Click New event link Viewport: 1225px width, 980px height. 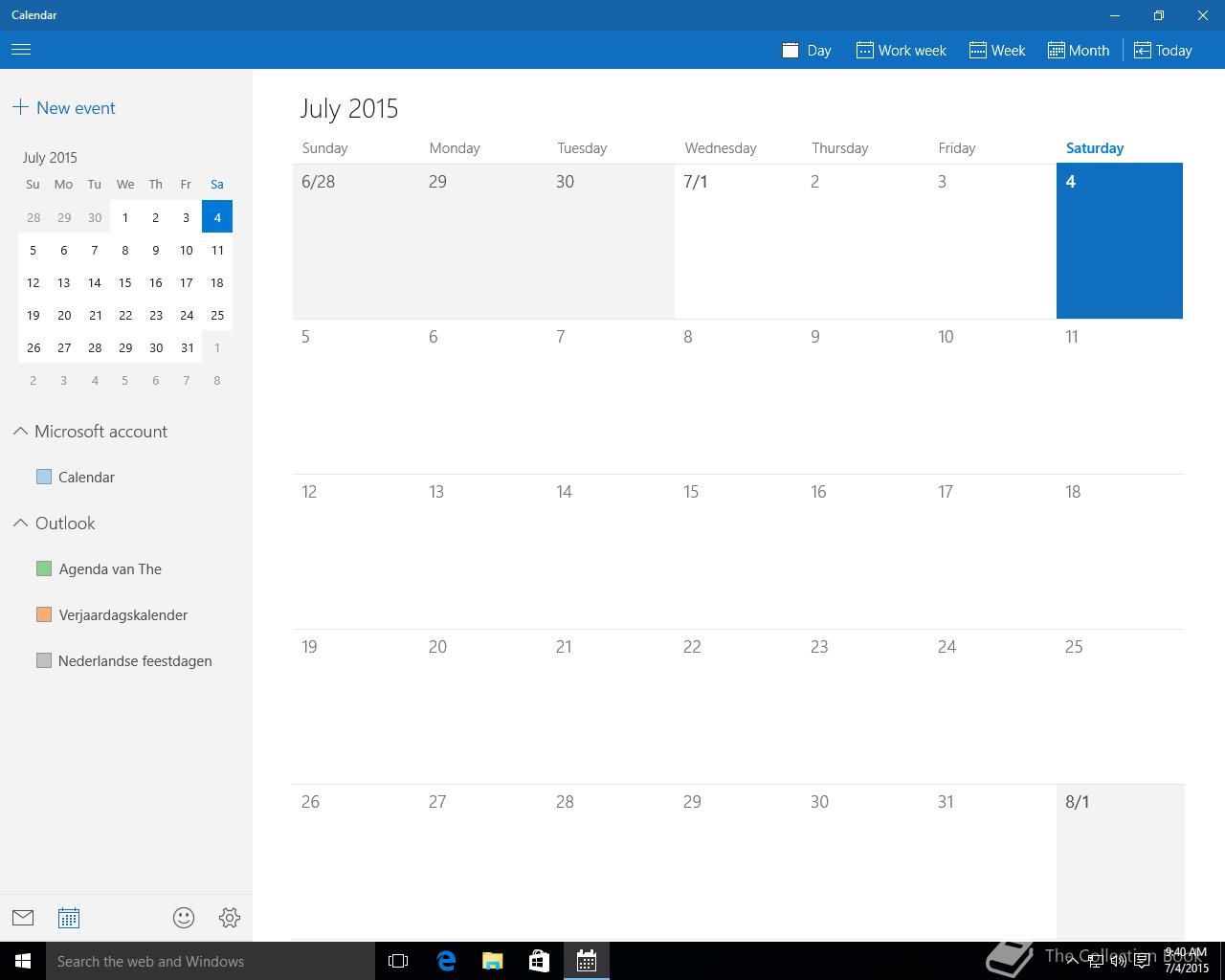[x=76, y=107]
